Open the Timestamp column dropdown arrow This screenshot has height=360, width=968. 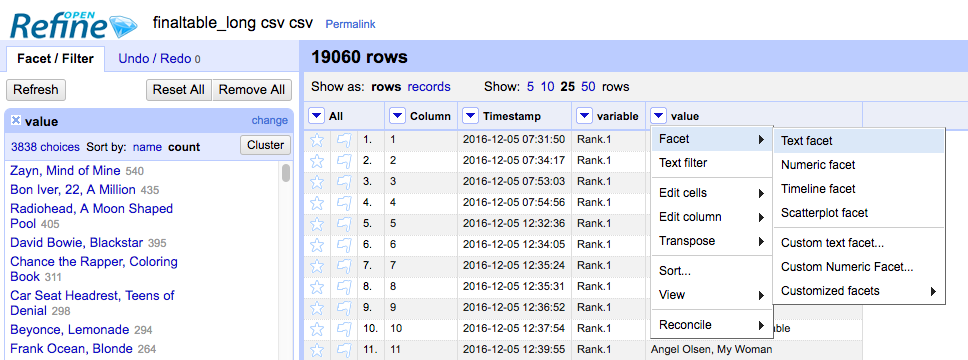[x=470, y=115]
